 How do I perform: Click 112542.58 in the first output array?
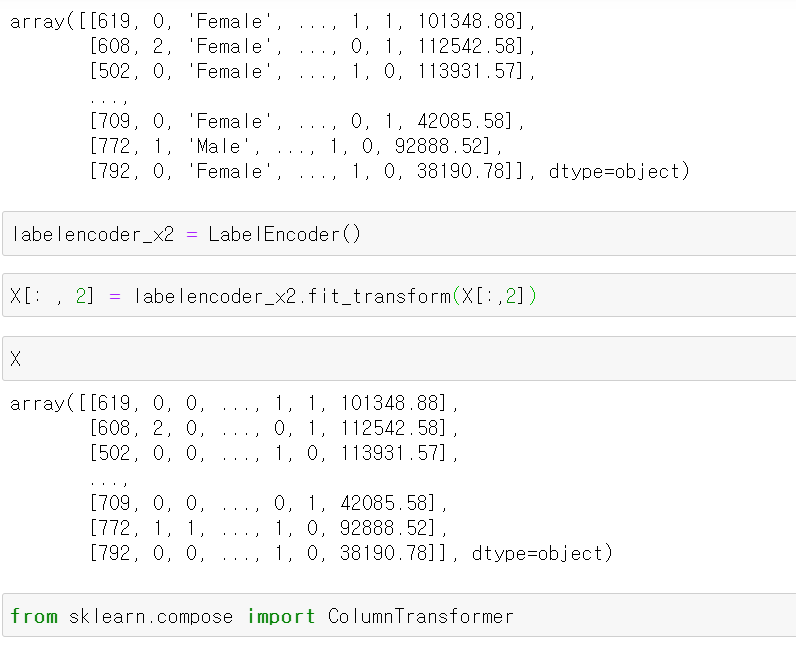coord(467,46)
